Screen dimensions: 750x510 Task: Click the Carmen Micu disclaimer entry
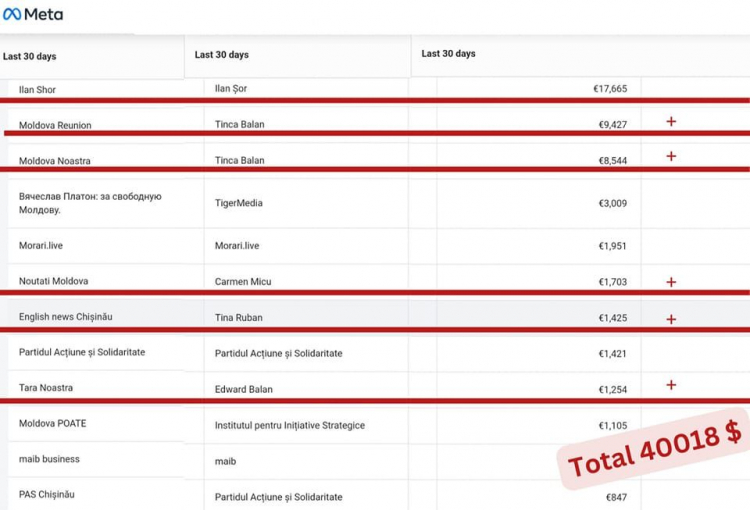point(243,282)
